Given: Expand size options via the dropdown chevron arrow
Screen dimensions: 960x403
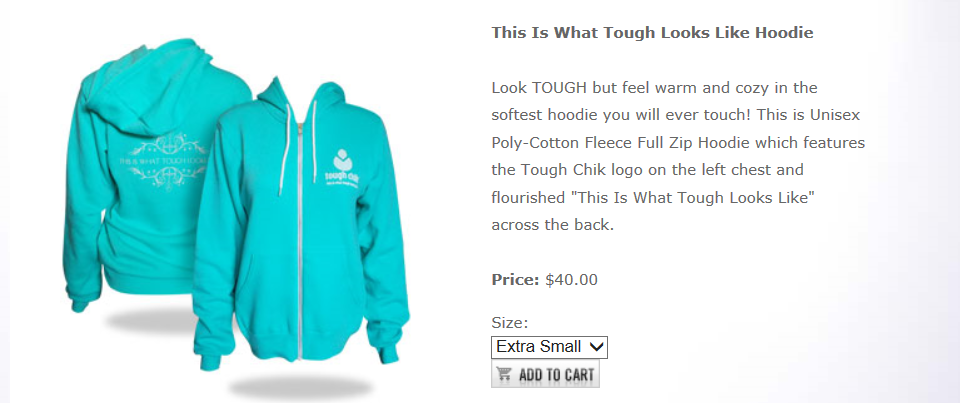Looking at the screenshot, I should tap(596, 347).
